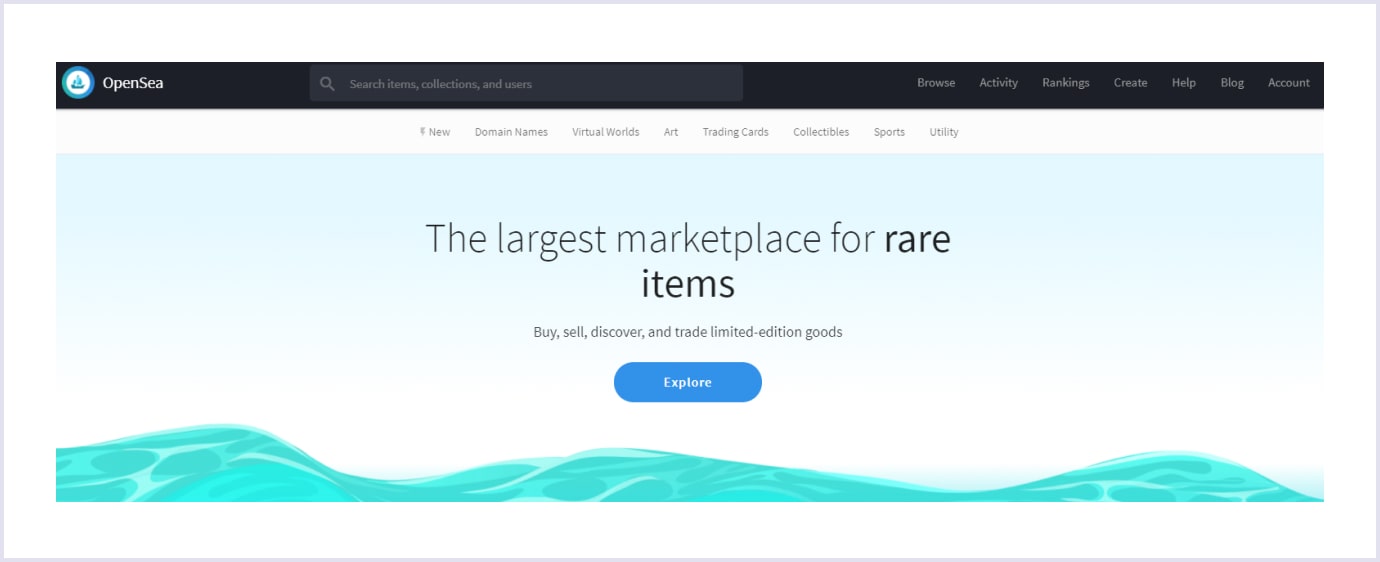The width and height of the screenshot is (1380, 562).
Task: Click the blue Explore button
Action: click(x=688, y=382)
